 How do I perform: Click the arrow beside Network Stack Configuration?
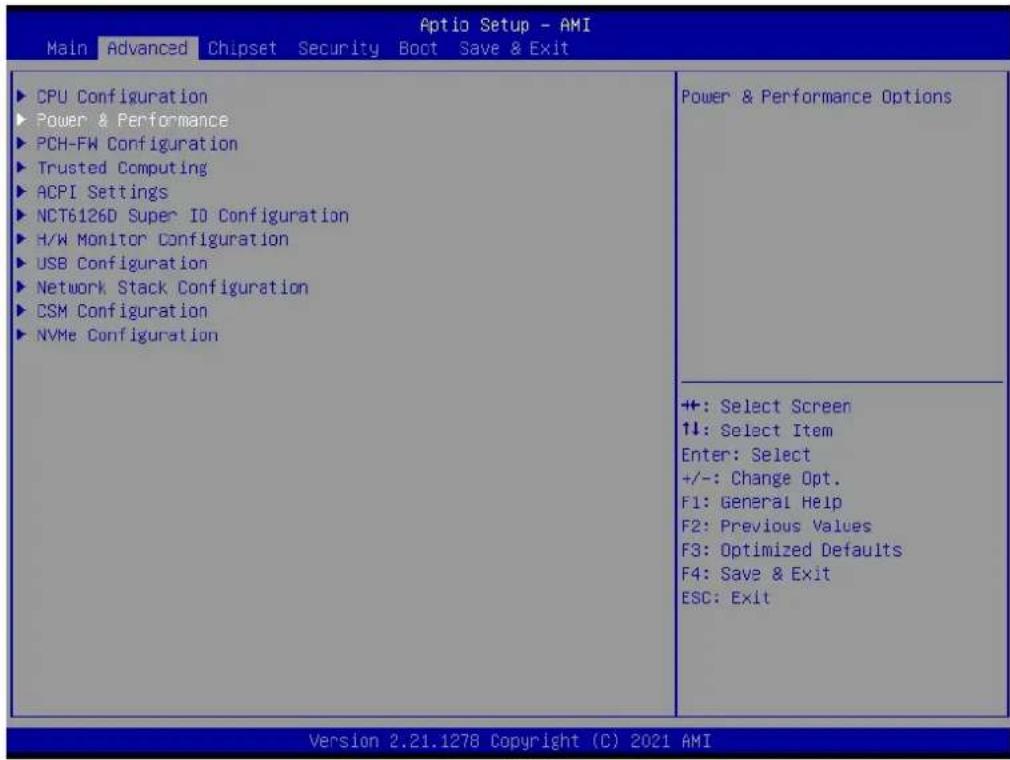[x=21, y=287]
